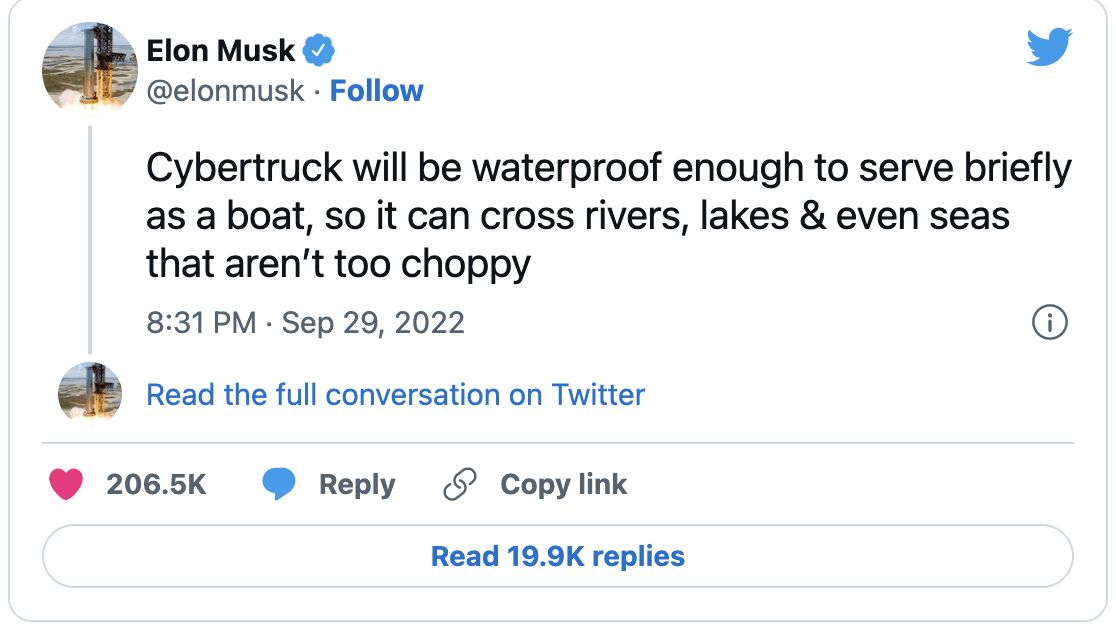Screen dimensions: 1116x628
Task: Click the 206.5K likes count
Action: click(x=156, y=485)
